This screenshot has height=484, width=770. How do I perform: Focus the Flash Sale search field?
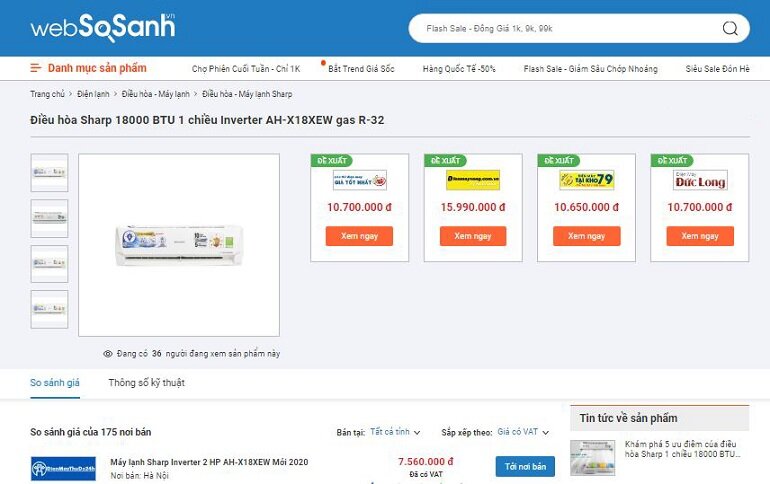click(x=578, y=28)
